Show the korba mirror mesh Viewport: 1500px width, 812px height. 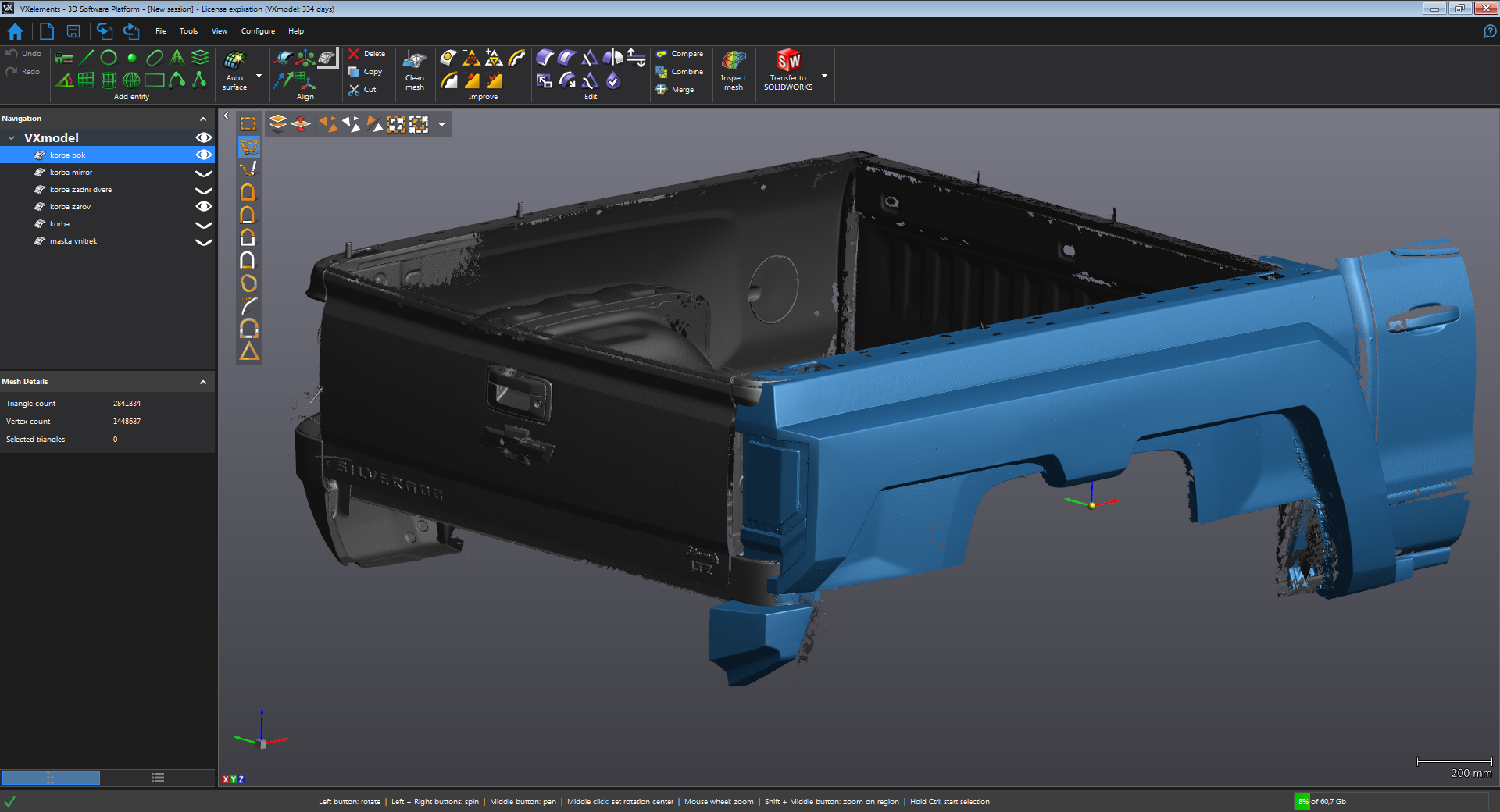203,173
